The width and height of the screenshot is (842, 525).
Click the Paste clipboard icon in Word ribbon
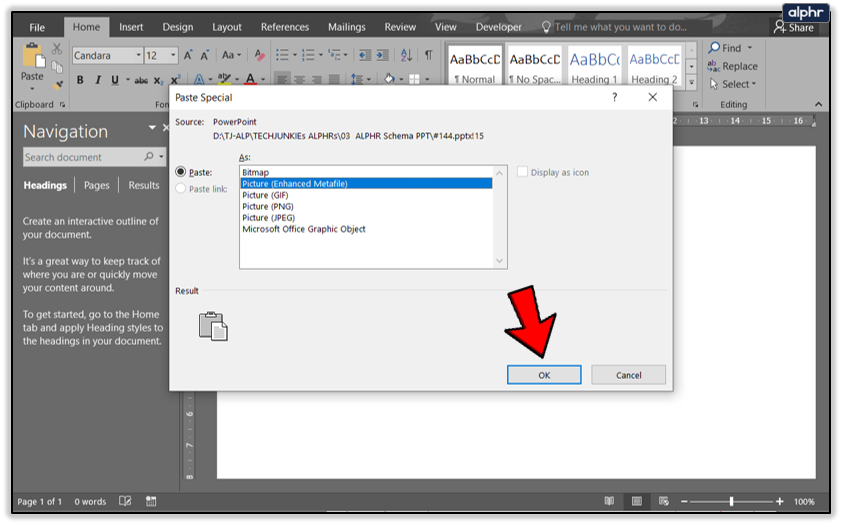[x=32, y=56]
